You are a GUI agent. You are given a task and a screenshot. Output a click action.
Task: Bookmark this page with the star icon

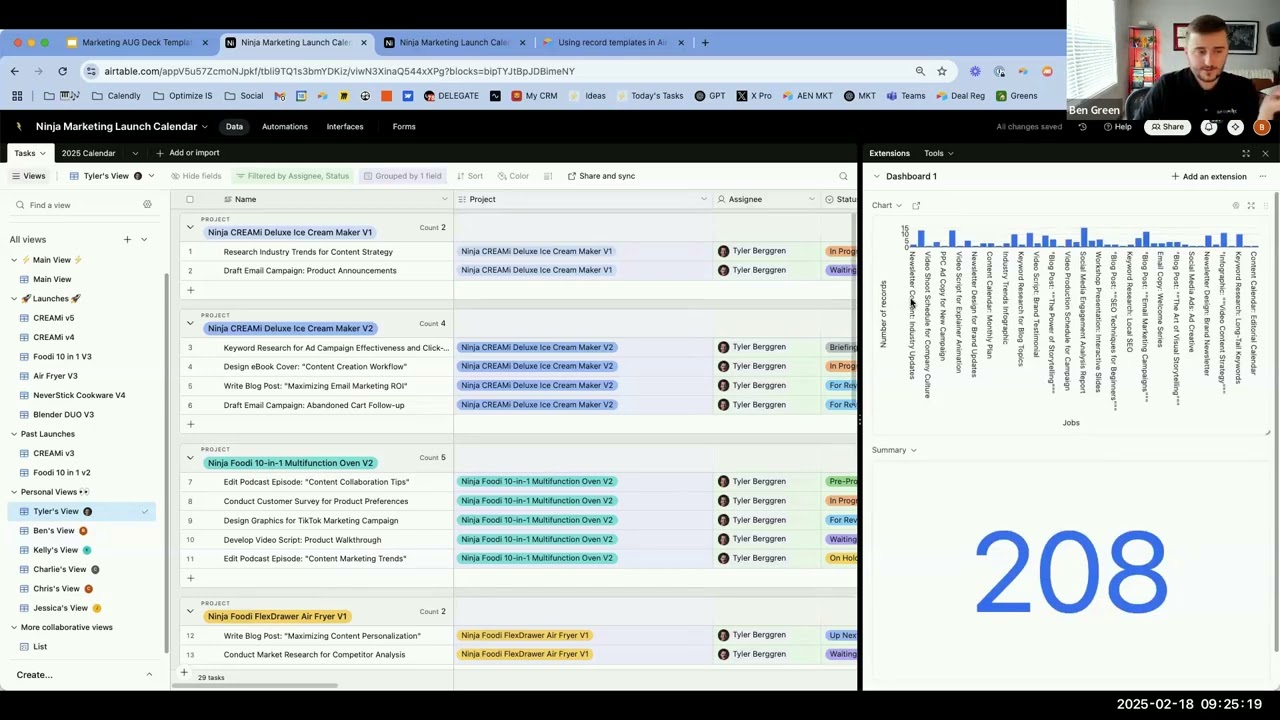coord(942,71)
